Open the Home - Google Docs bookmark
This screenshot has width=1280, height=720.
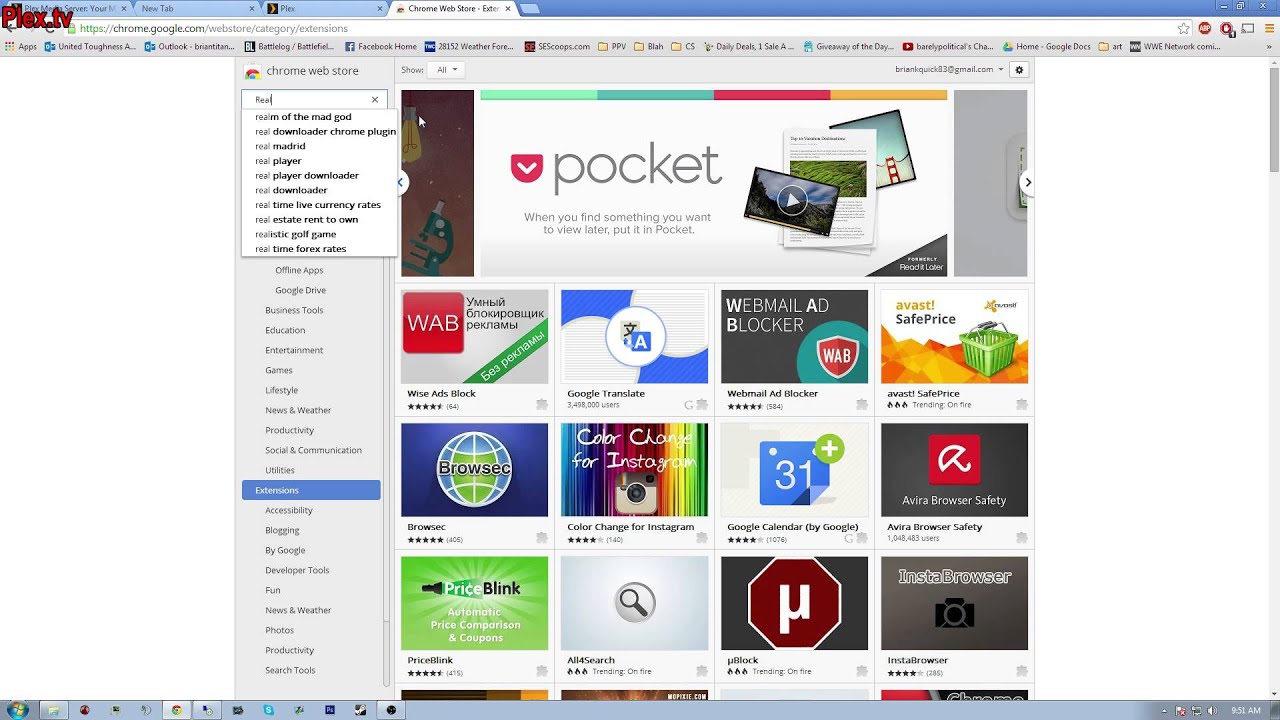point(1047,46)
